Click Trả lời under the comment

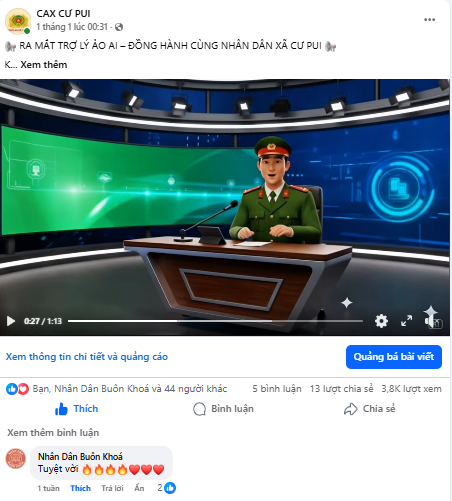[x=112, y=488]
